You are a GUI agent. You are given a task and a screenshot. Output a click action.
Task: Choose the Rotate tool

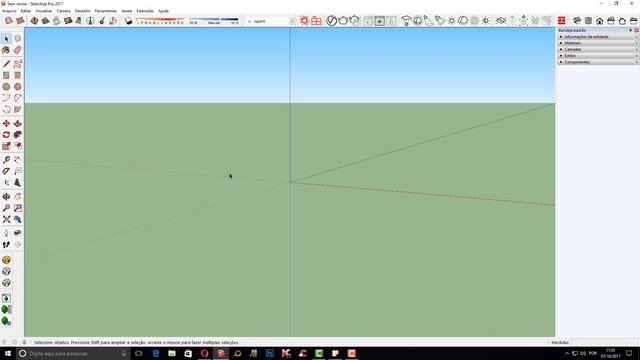pos(6,135)
